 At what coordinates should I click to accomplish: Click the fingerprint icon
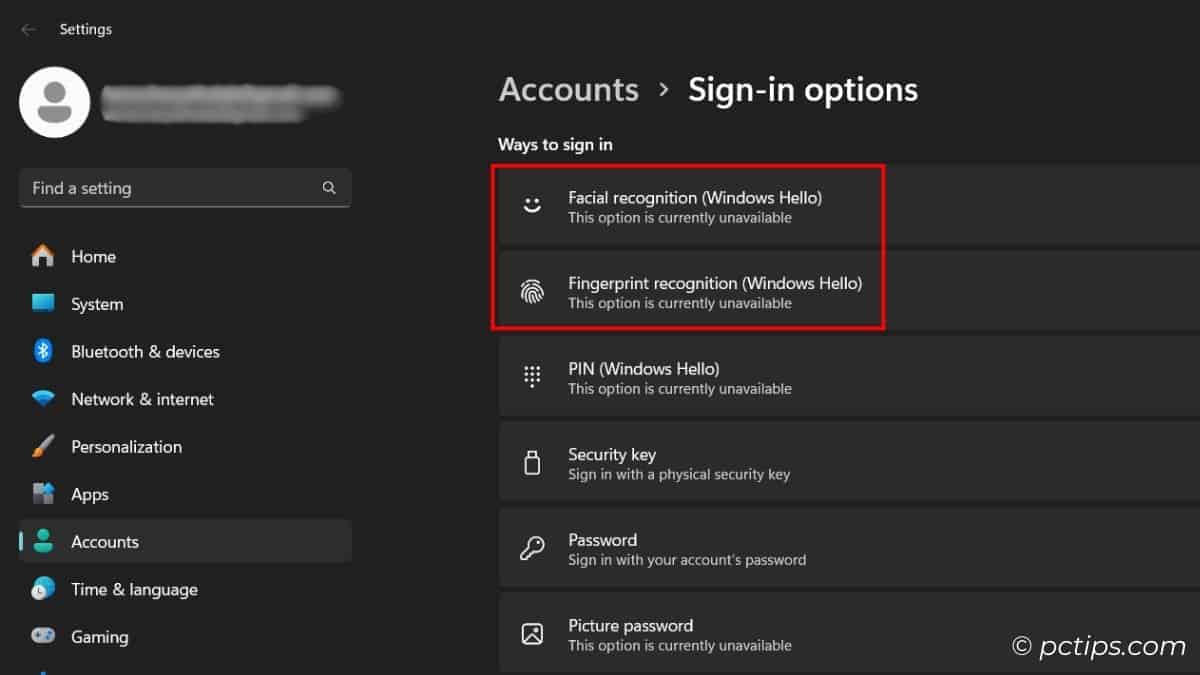(x=532, y=292)
